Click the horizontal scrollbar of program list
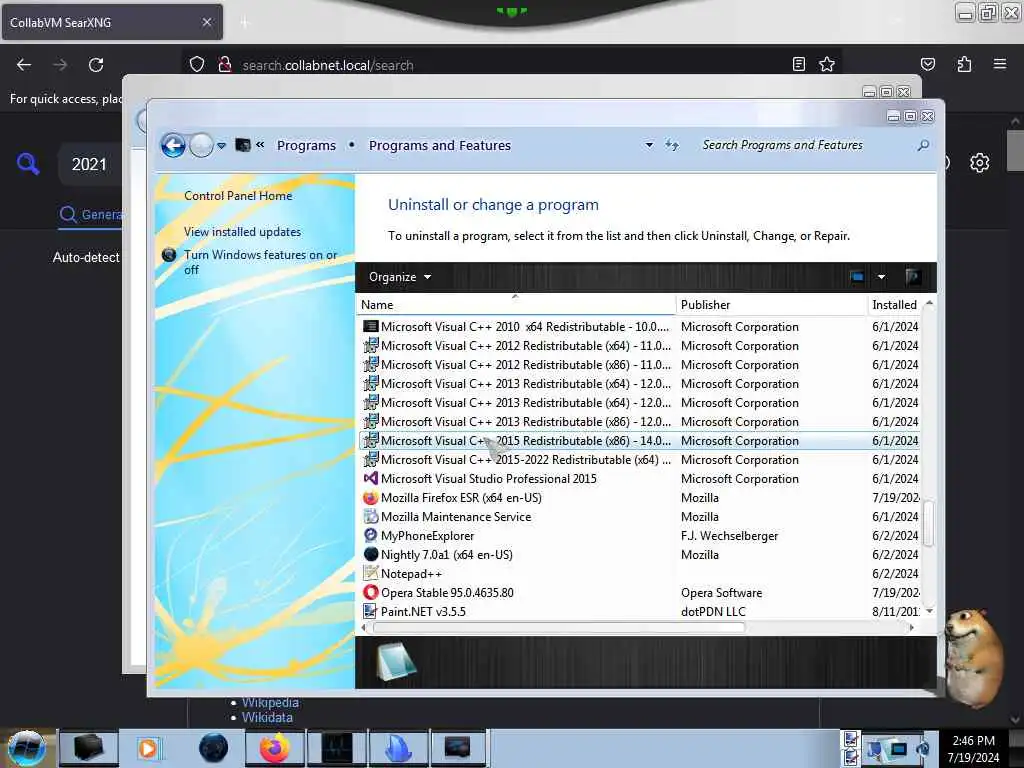Screen dimensions: 1024x768 tap(558, 628)
